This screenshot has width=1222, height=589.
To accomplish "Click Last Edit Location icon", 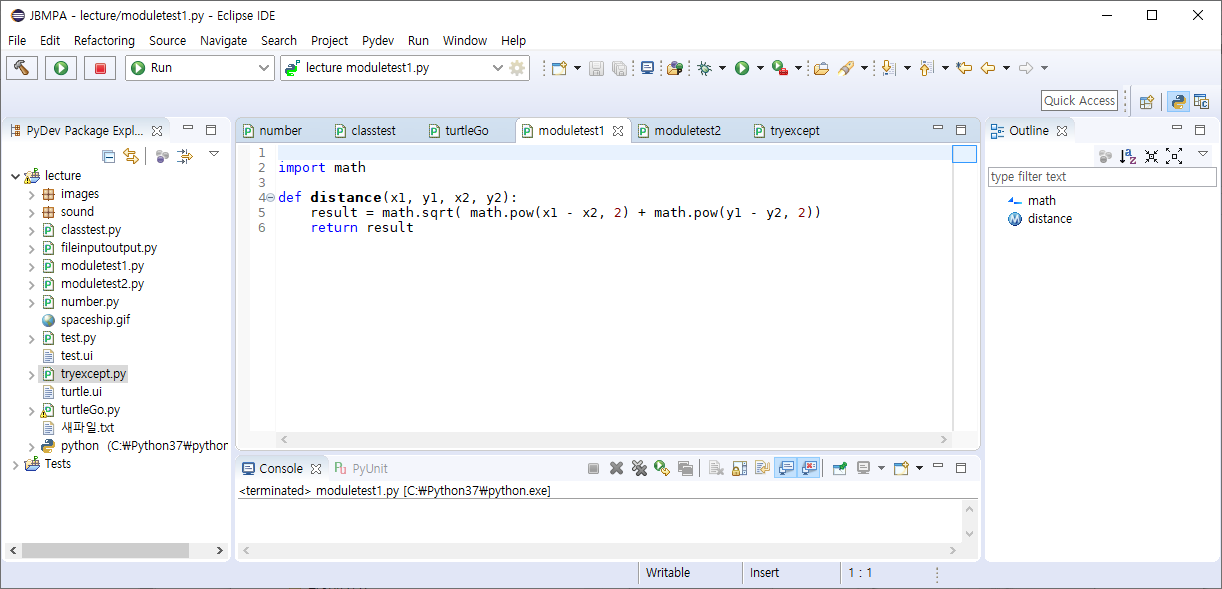I will pyautogui.click(x=964, y=68).
